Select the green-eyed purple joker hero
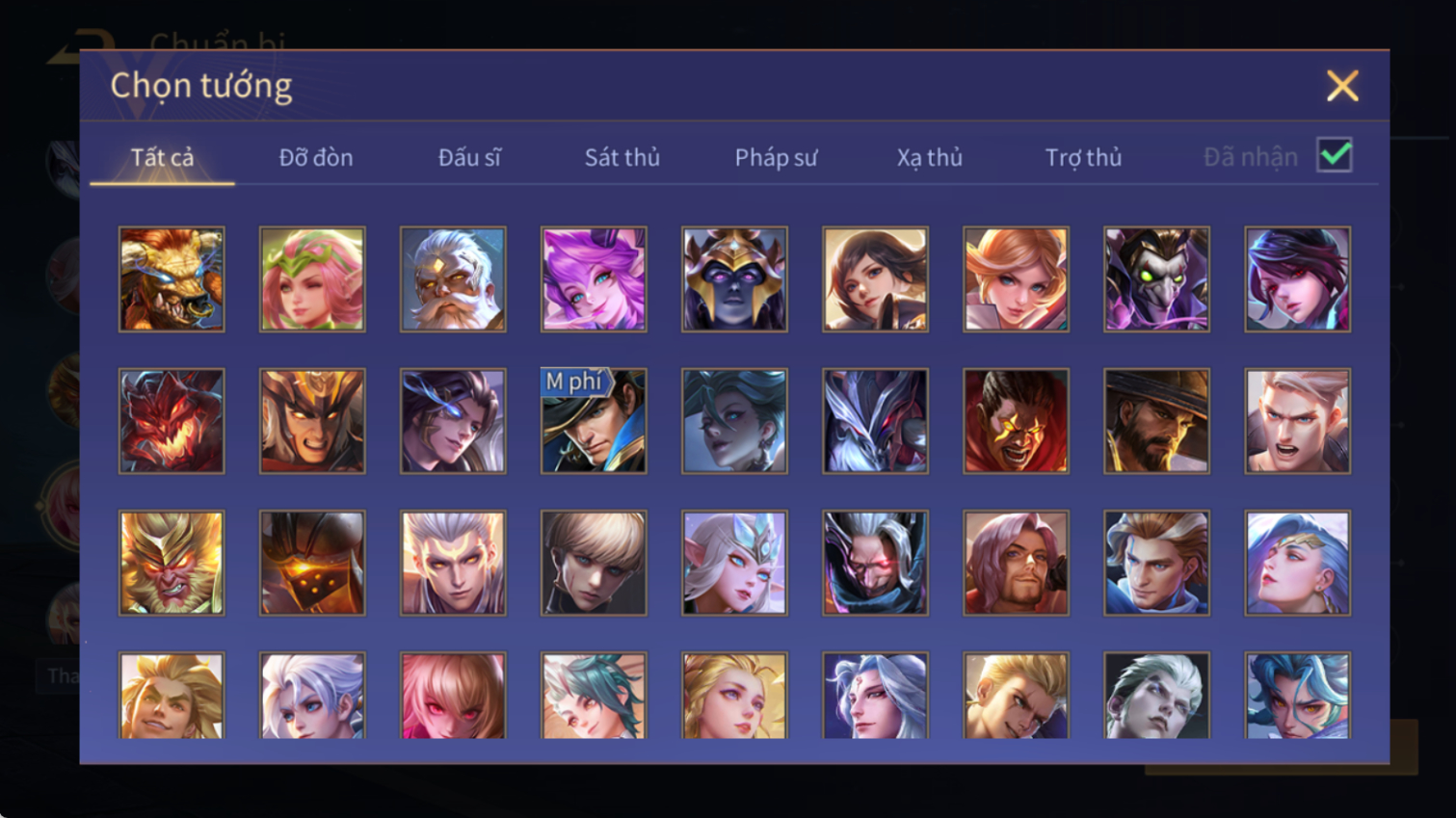 [x=1156, y=279]
